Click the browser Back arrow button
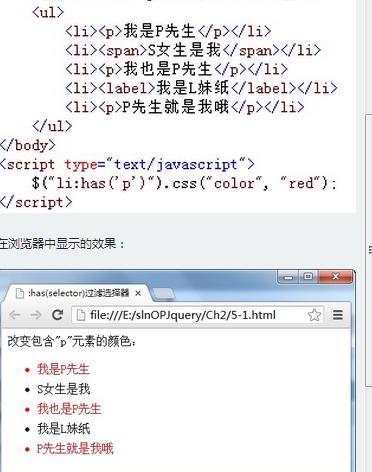The image size is (372, 472). (15, 315)
